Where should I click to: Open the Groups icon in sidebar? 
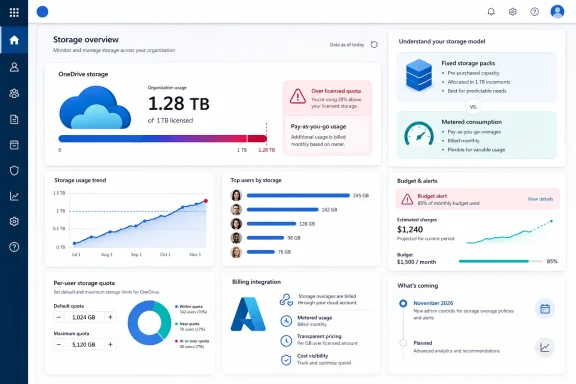[14, 93]
